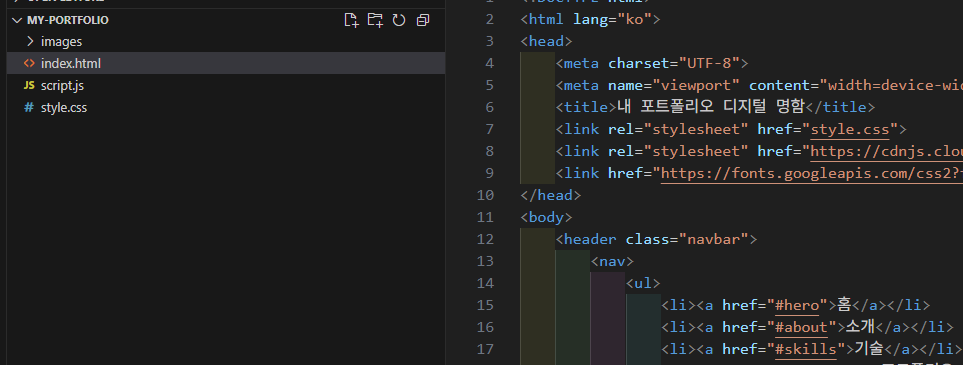The width and height of the screenshot is (963, 365).
Task: Click the nav tag on line 13
Action: (612, 262)
